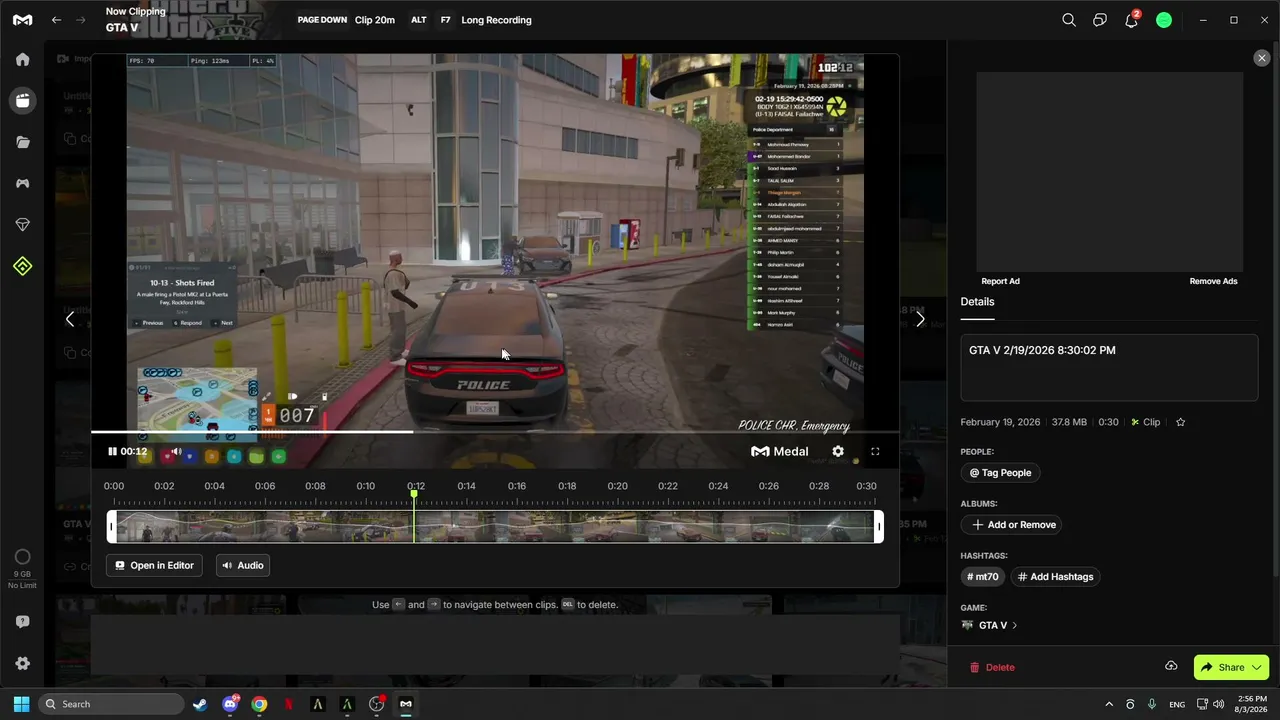The width and height of the screenshot is (1280, 720).
Task: Edit the clip title text field
Action: coord(1109,368)
